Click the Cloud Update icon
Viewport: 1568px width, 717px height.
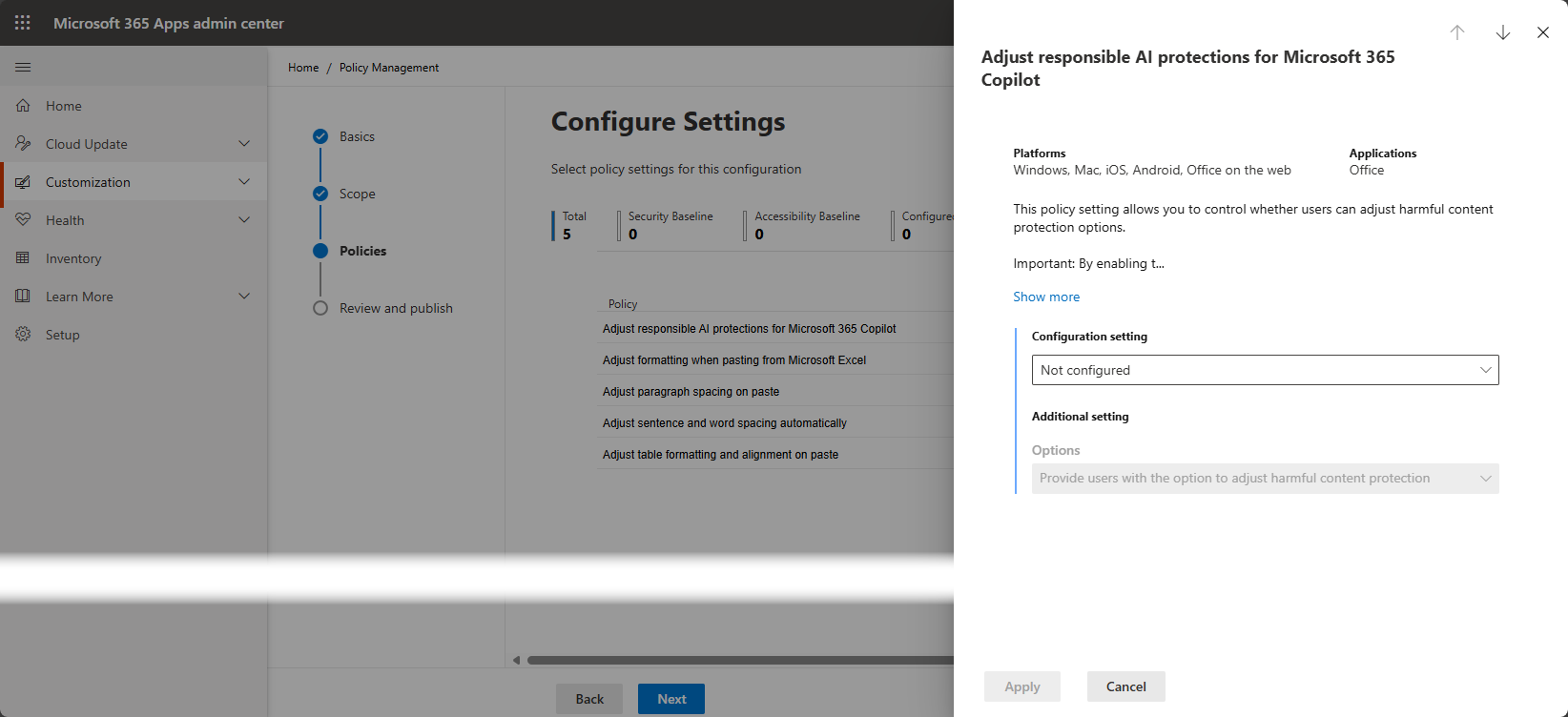point(23,144)
